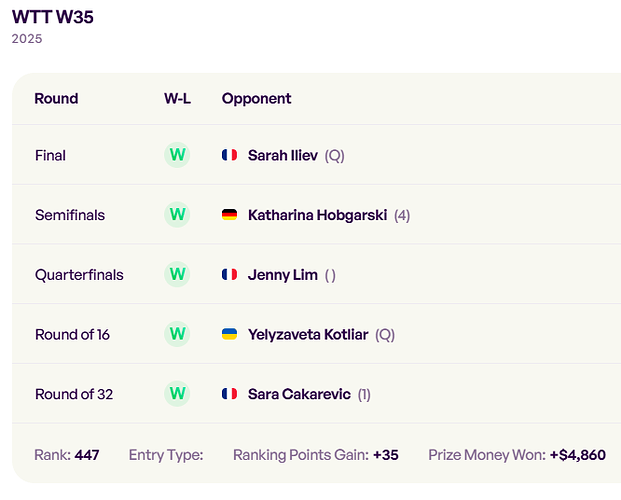Click the Prize Money Won value
This screenshot has height=500, width=621.
coord(578,455)
